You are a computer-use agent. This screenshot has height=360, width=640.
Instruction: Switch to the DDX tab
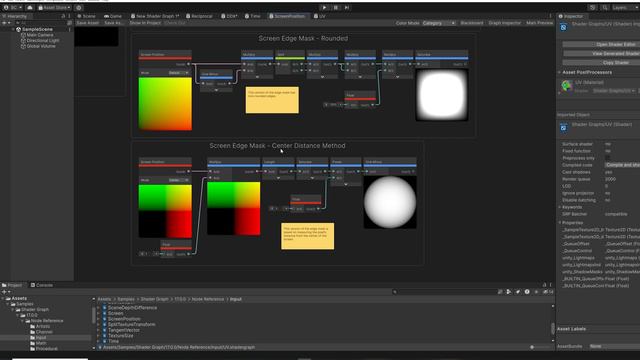(229, 16)
